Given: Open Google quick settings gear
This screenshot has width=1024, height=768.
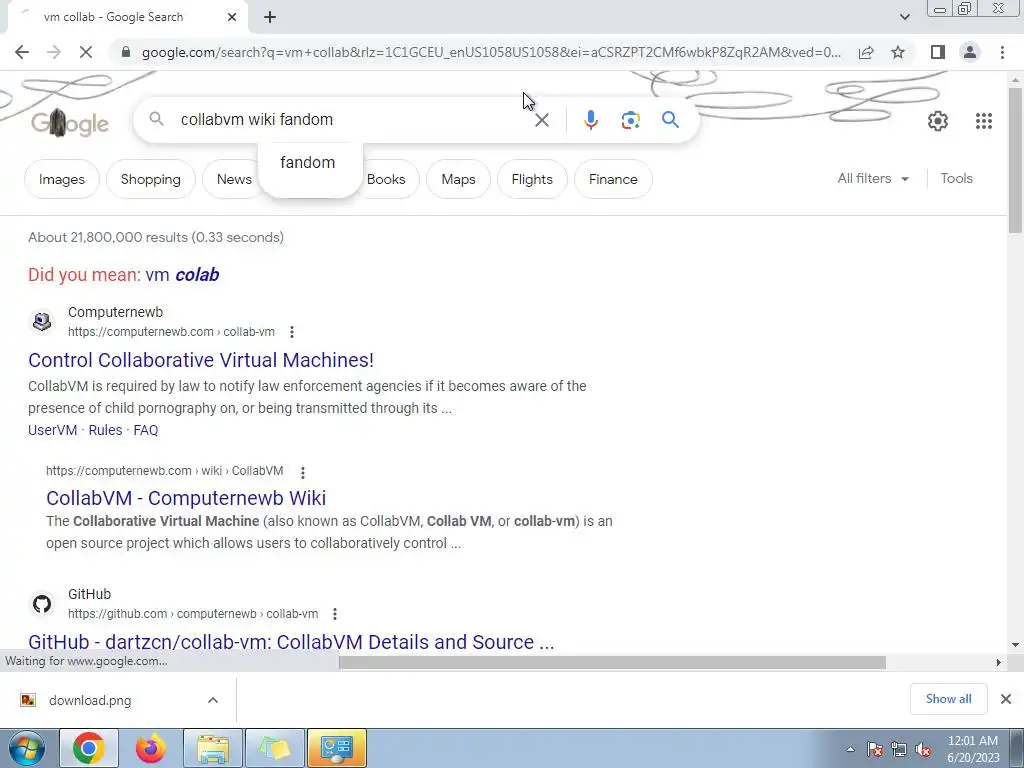Looking at the screenshot, I should 938,121.
